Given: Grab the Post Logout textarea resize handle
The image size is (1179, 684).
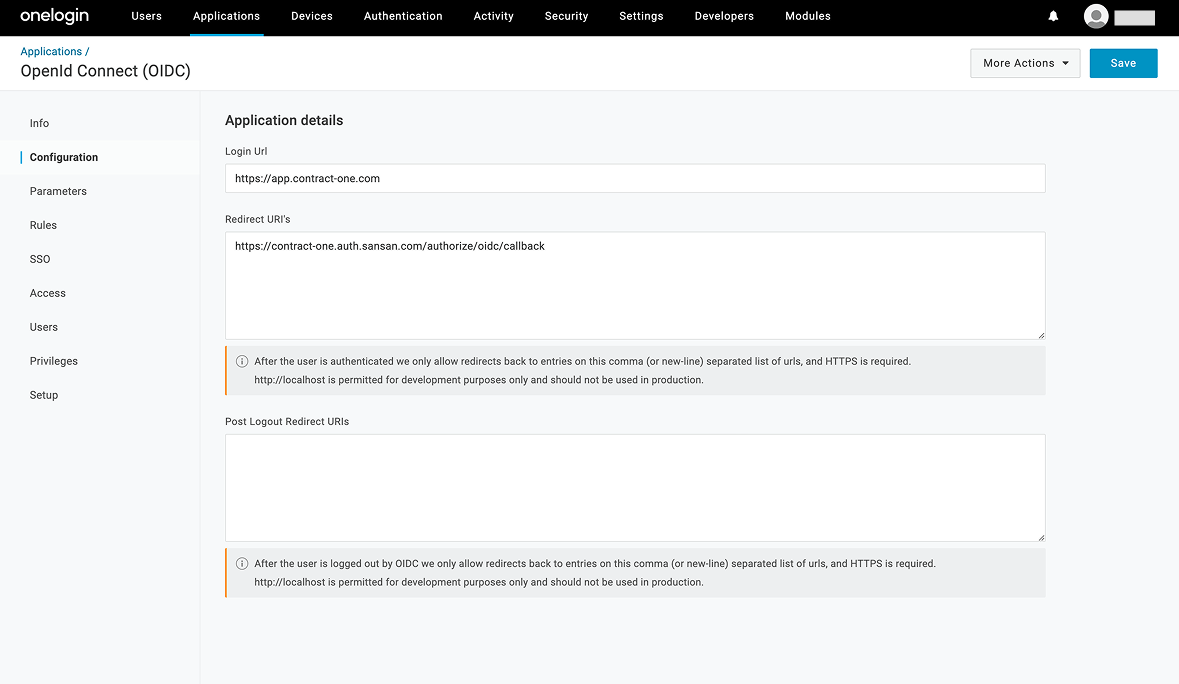Looking at the screenshot, I should pyautogui.click(x=1041, y=537).
